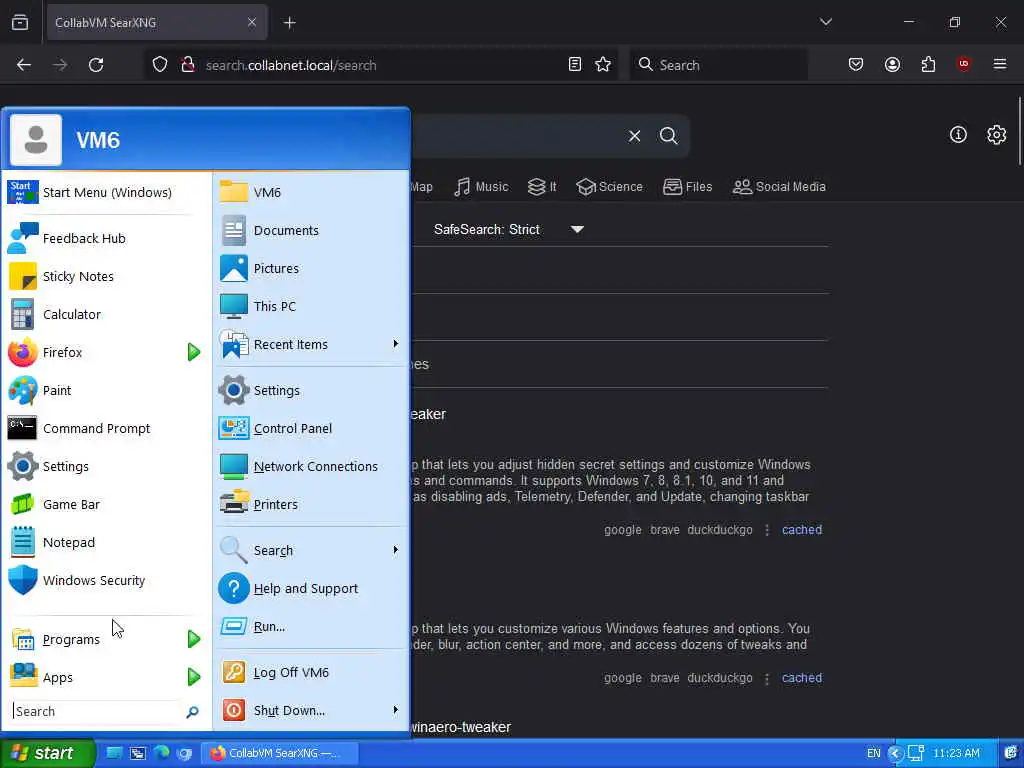The width and height of the screenshot is (1024, 768).
Task: Switch to the IT search category
Action: pyautogui.click(x=542, y=187)
